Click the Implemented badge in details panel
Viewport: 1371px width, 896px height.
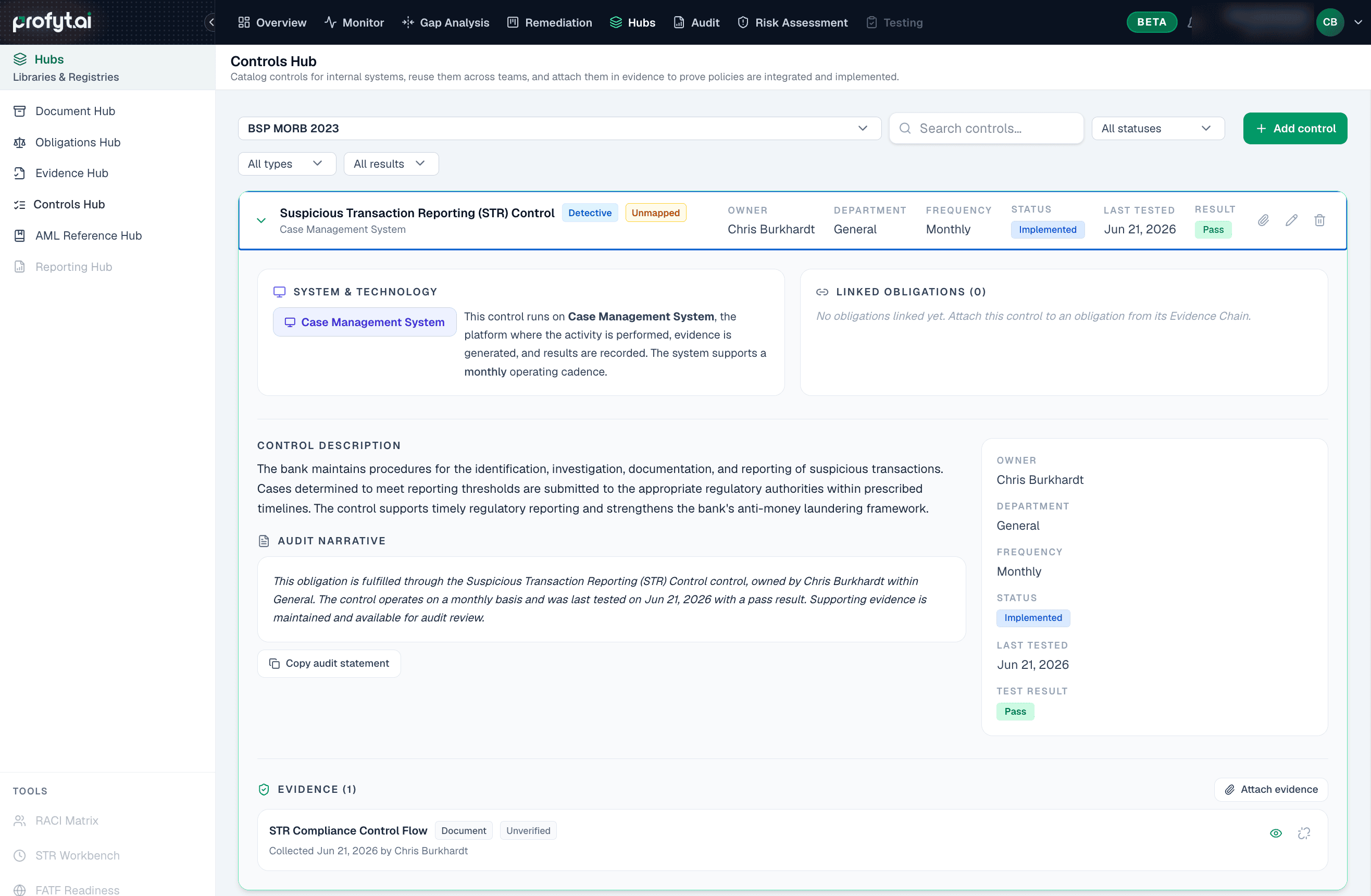pos(1033,618)
